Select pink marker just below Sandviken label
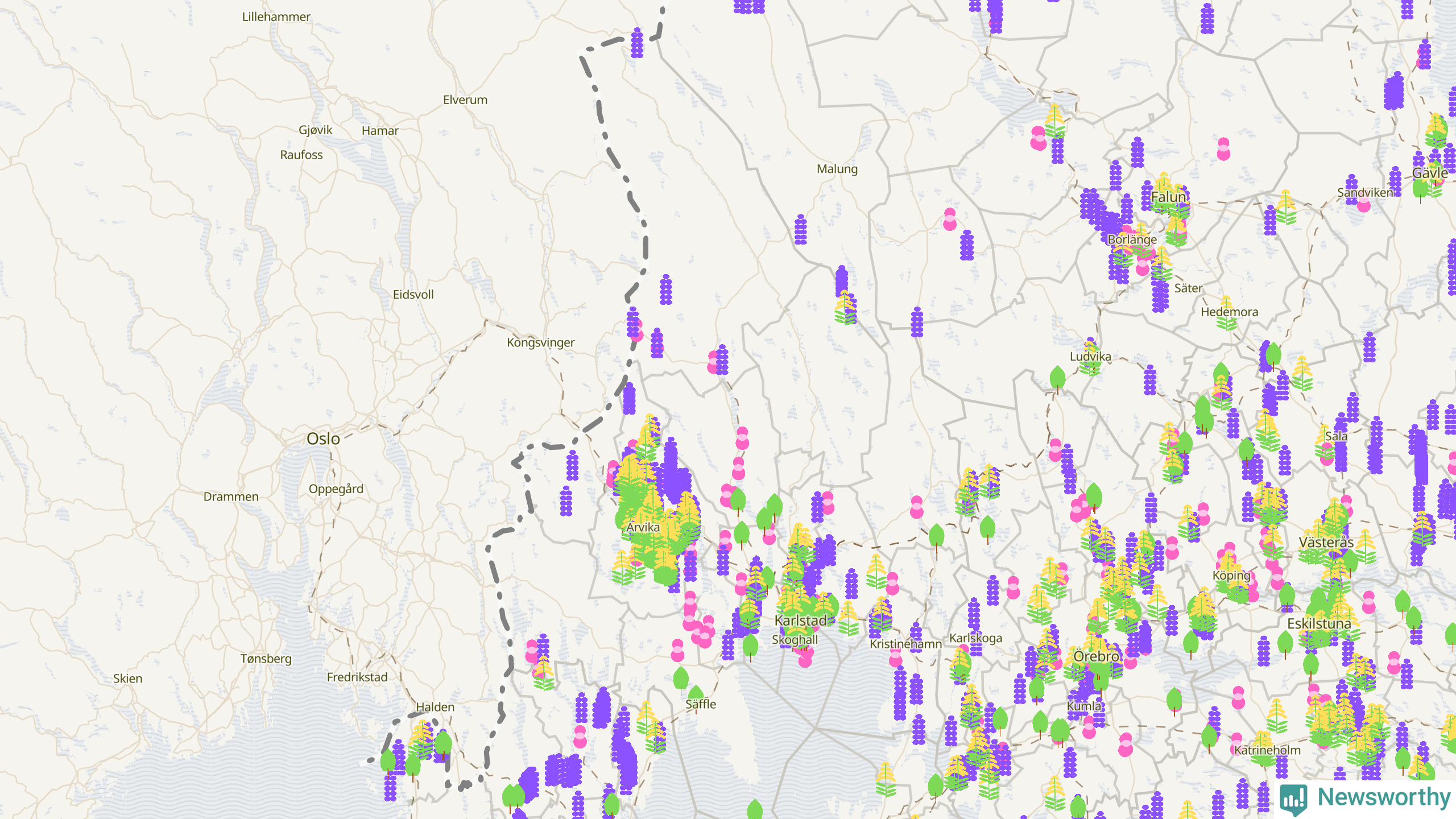This screenshot has height=819, width=1456. (x=1363, y=204)
